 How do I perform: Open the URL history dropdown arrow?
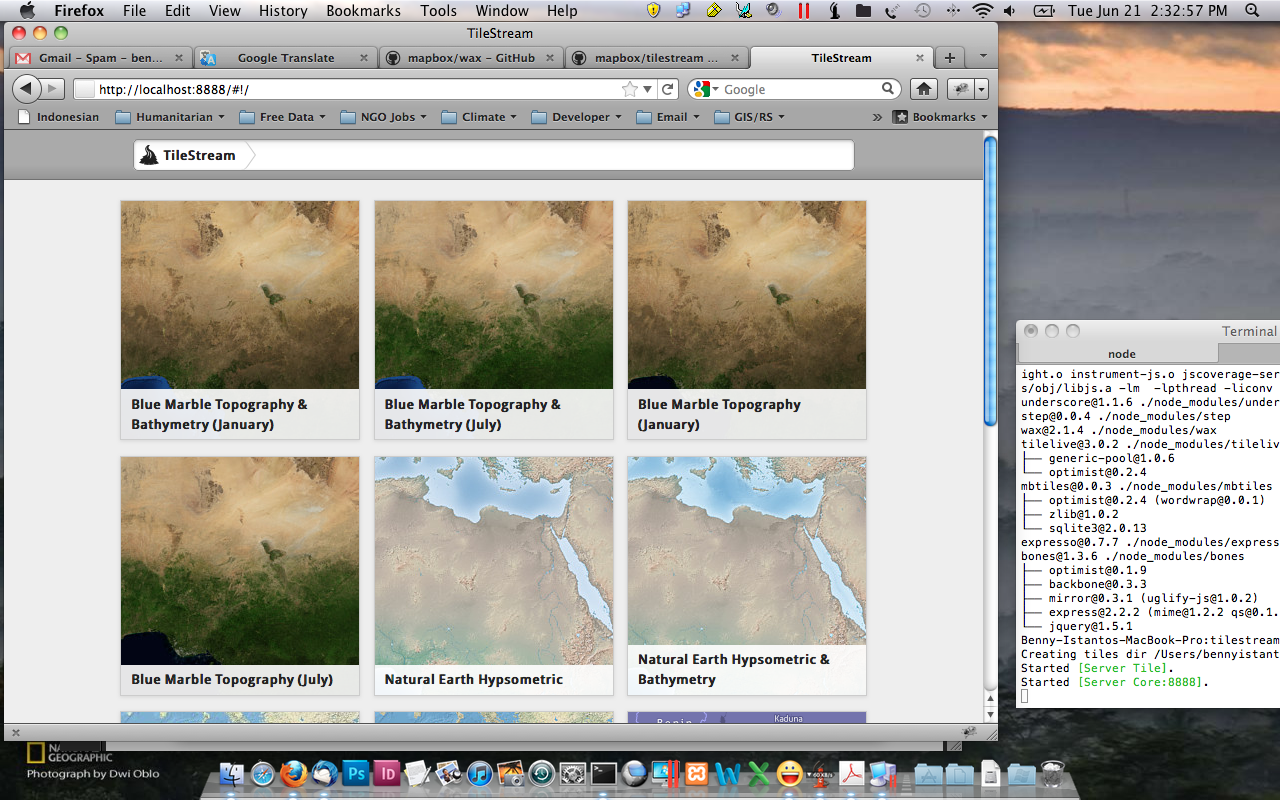click(x=648, y=89)
